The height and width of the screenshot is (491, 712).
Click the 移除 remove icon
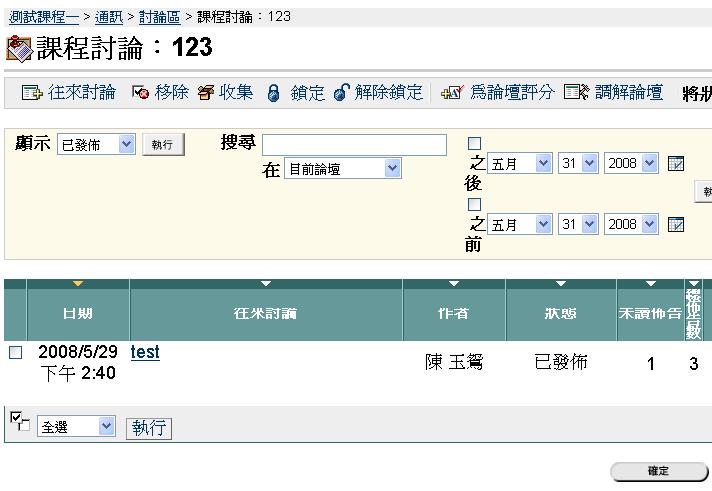[x=141, y=93]
